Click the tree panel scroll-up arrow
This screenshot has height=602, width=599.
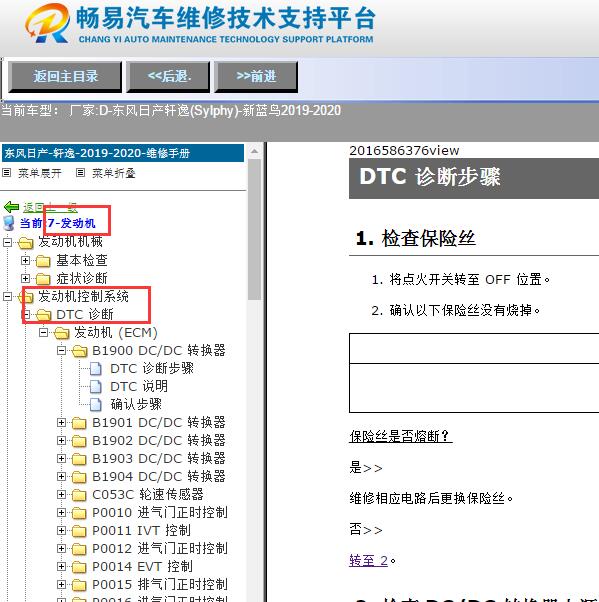(x=255, y=151)
